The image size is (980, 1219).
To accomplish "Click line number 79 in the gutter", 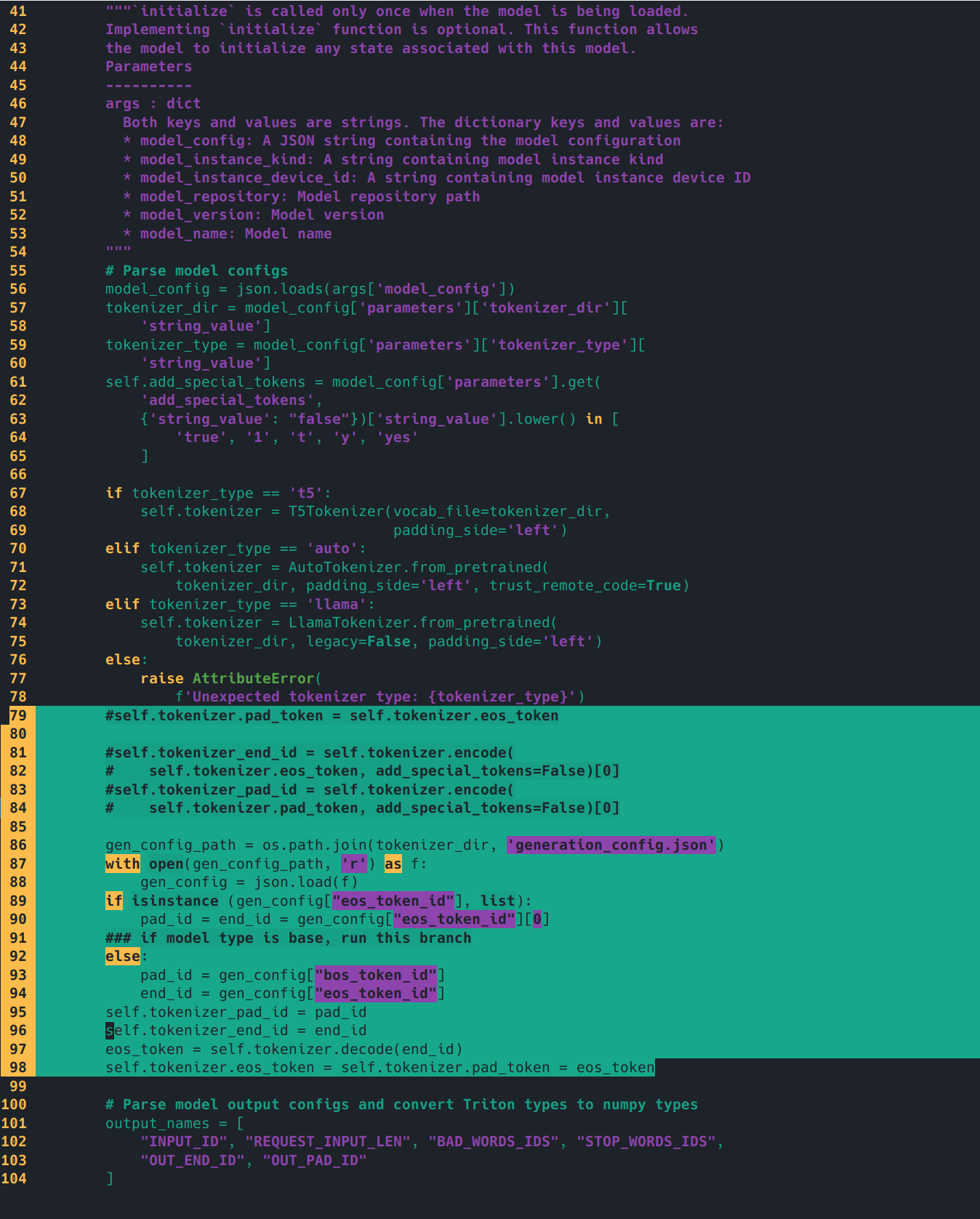I will (17, 715).
